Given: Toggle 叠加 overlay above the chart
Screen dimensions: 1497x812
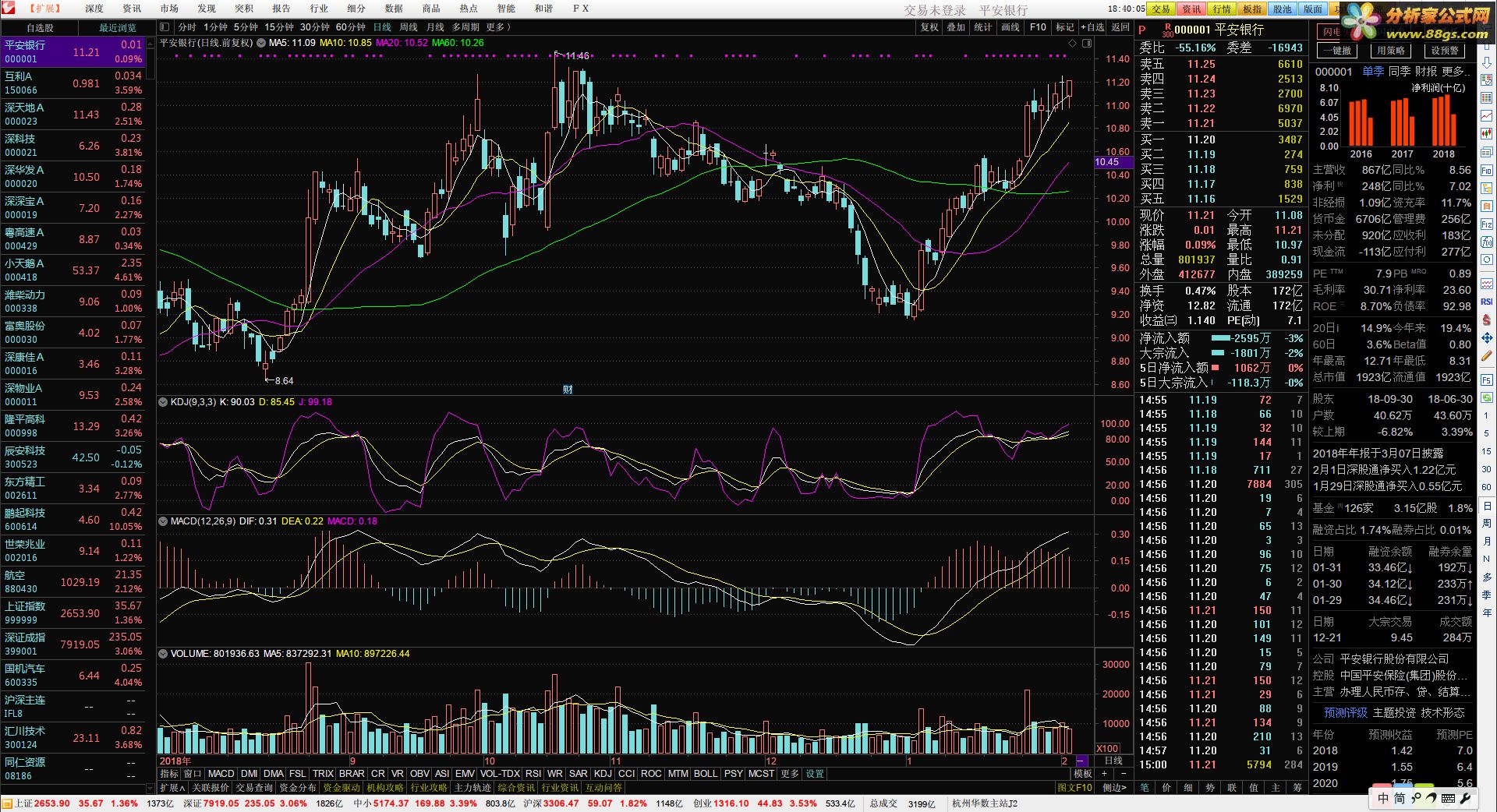Looking at the screenshot, I should click(956, 27).
